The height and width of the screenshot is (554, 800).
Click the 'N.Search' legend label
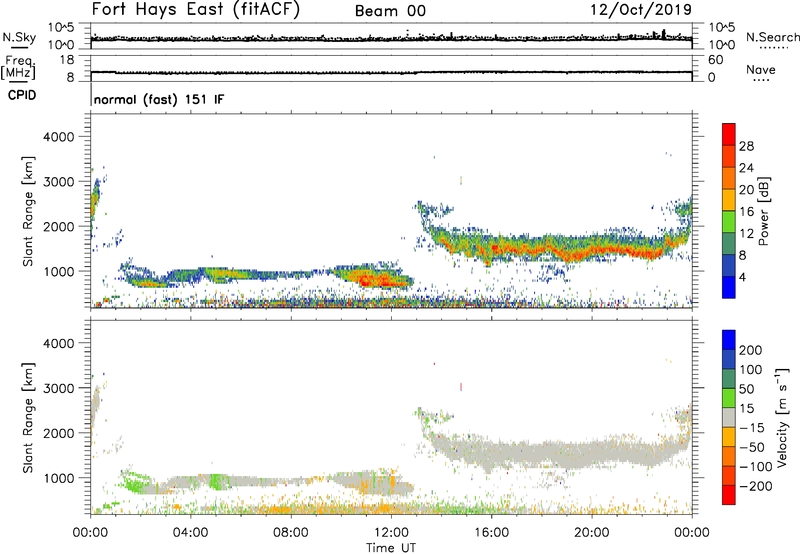[x=772, y=37]
